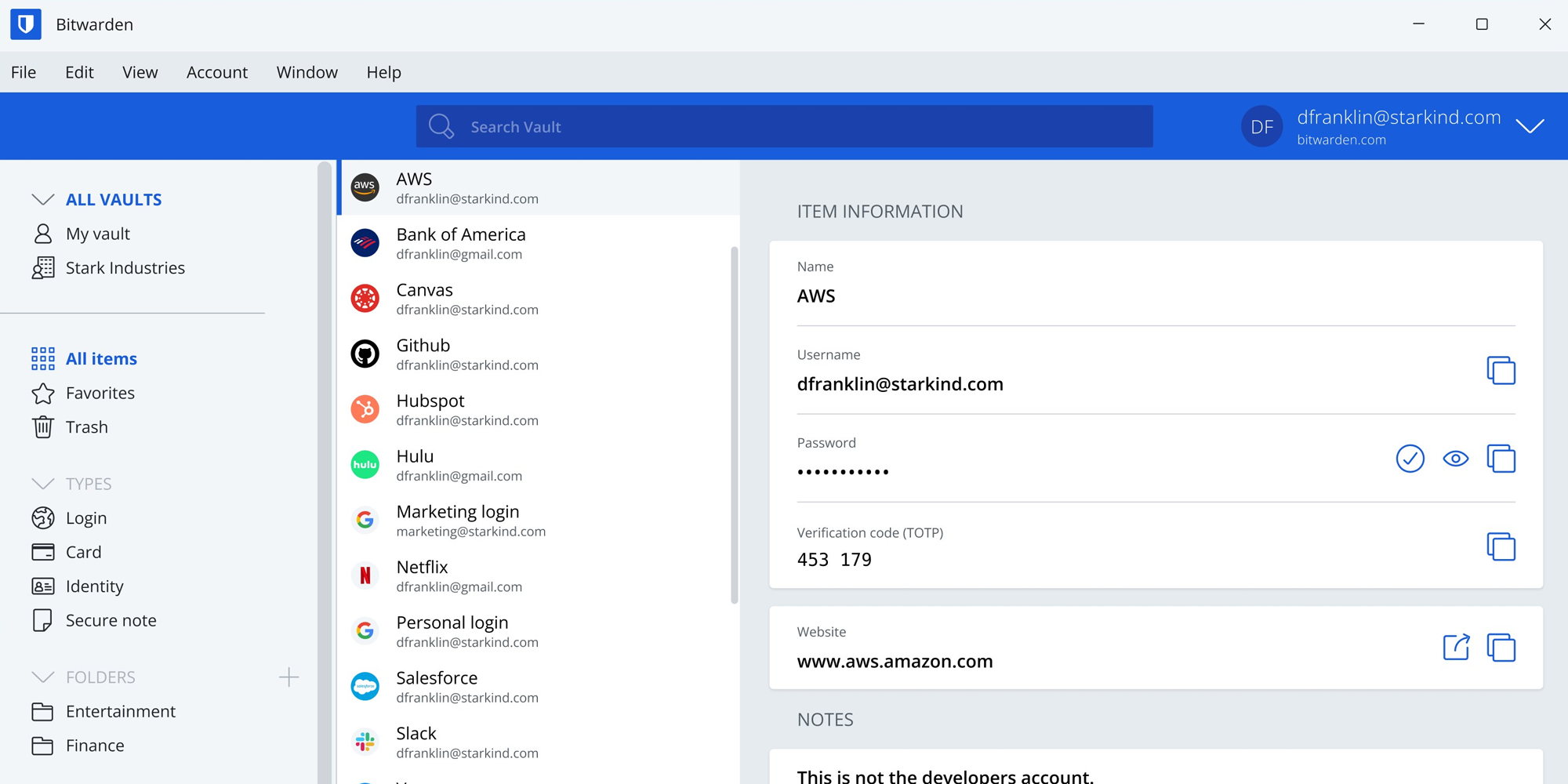1568x784 pixels.
Task: Open the Account menu
Action: [x=217, y=72]
